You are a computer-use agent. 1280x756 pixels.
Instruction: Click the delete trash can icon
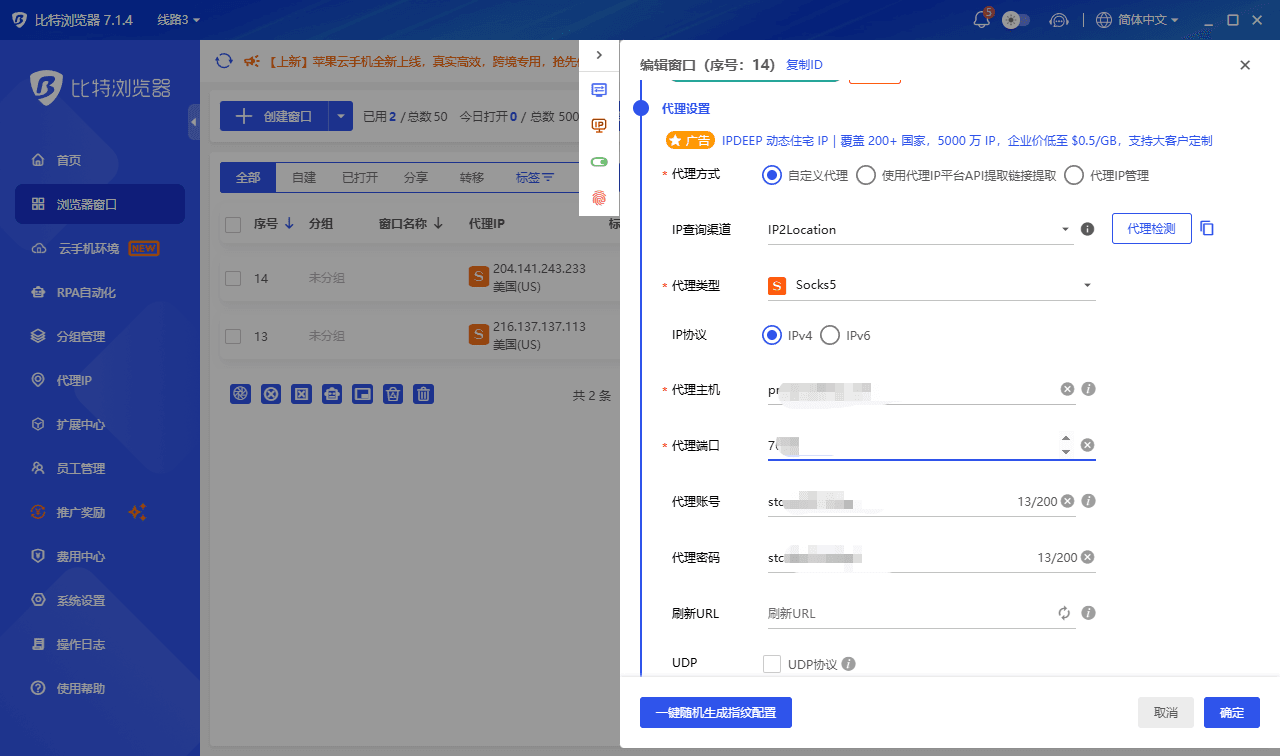[424, 394]
